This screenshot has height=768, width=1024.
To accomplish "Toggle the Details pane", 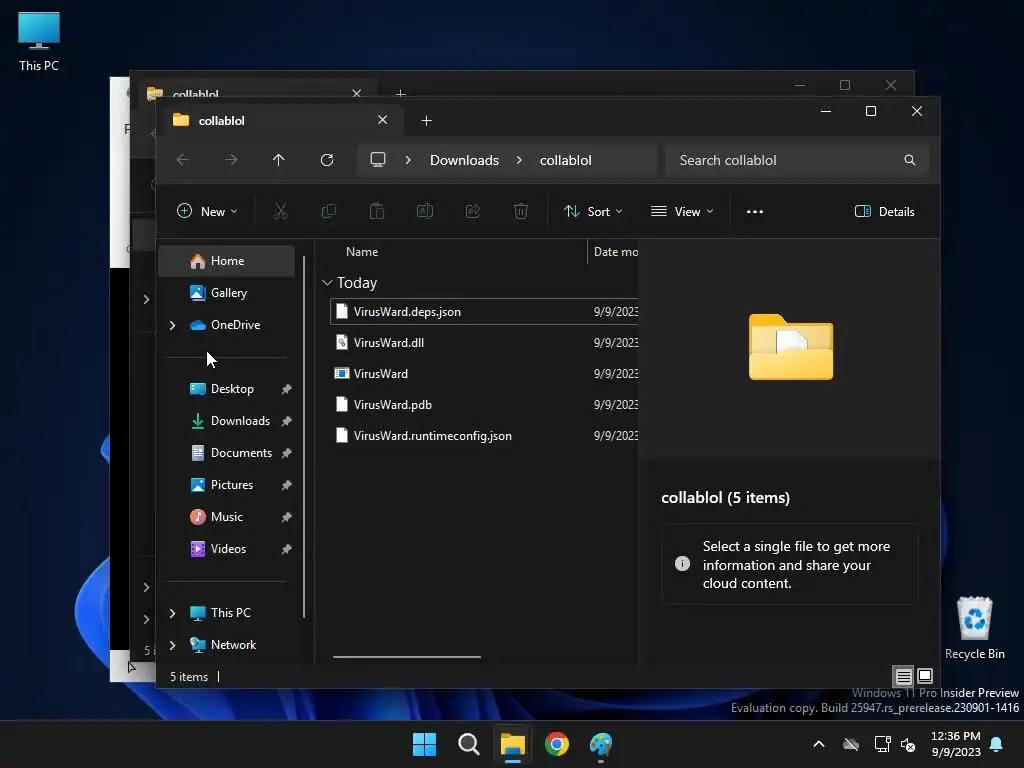I will pyautogui.click(x=884, y=211).
